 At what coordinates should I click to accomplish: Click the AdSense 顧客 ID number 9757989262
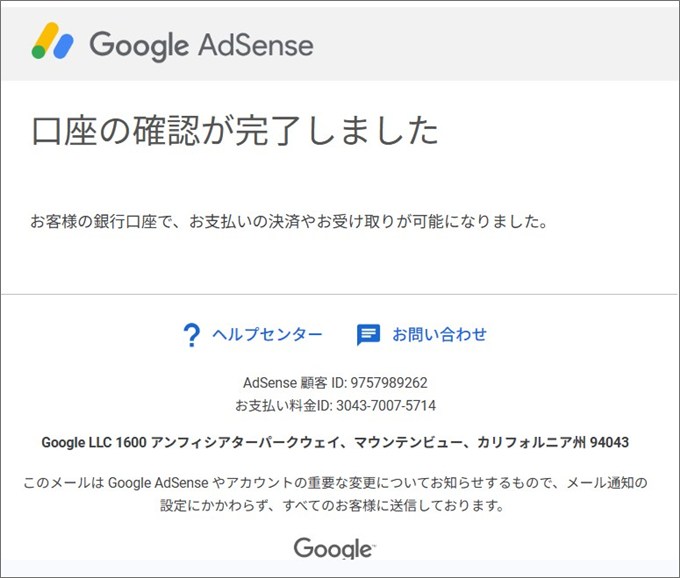389,382
